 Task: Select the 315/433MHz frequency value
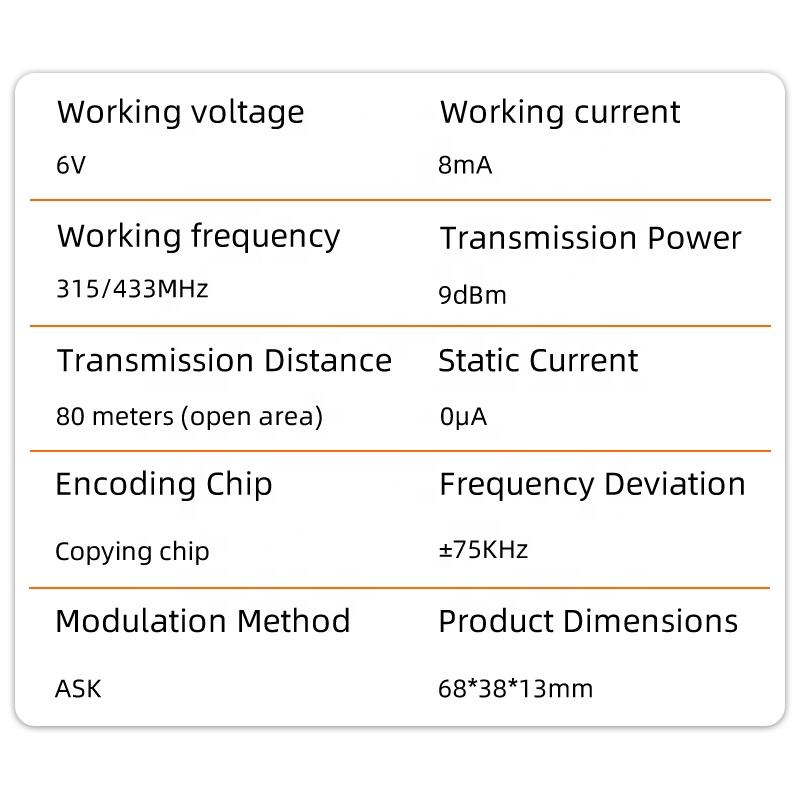point(132,289)
